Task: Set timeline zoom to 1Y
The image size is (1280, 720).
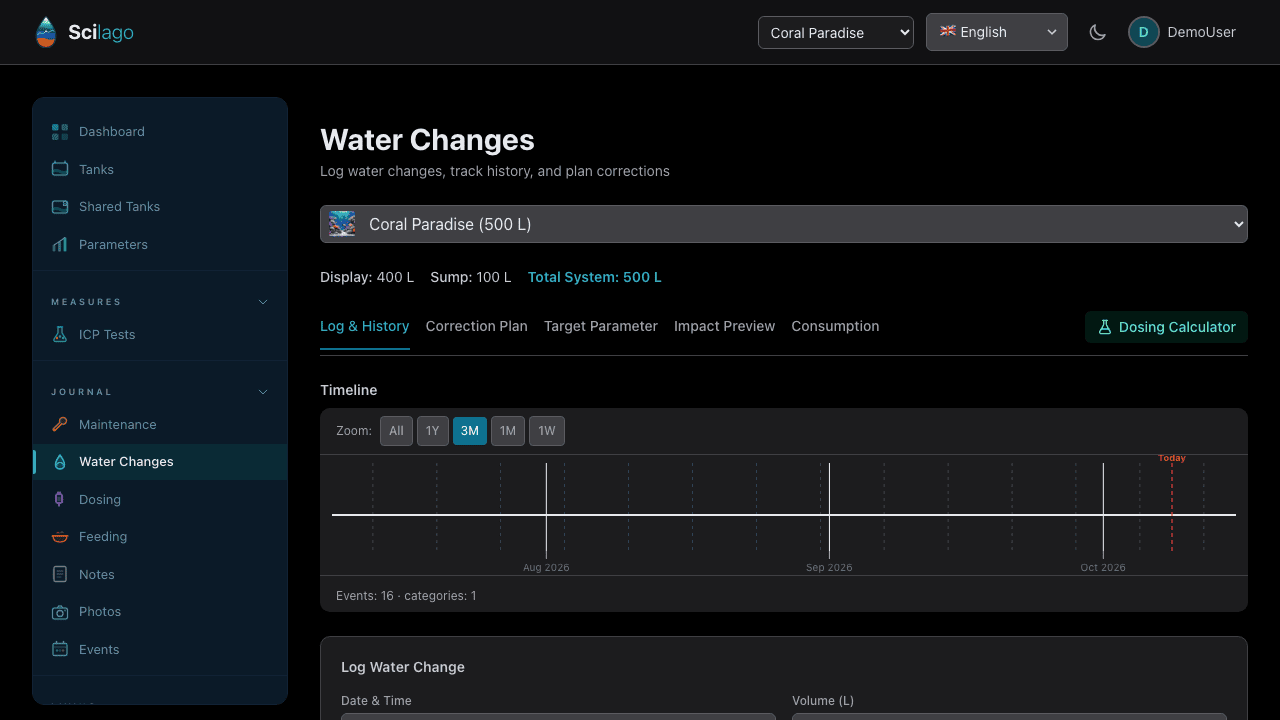Action: pyautogui.click(x=433, y=431)
